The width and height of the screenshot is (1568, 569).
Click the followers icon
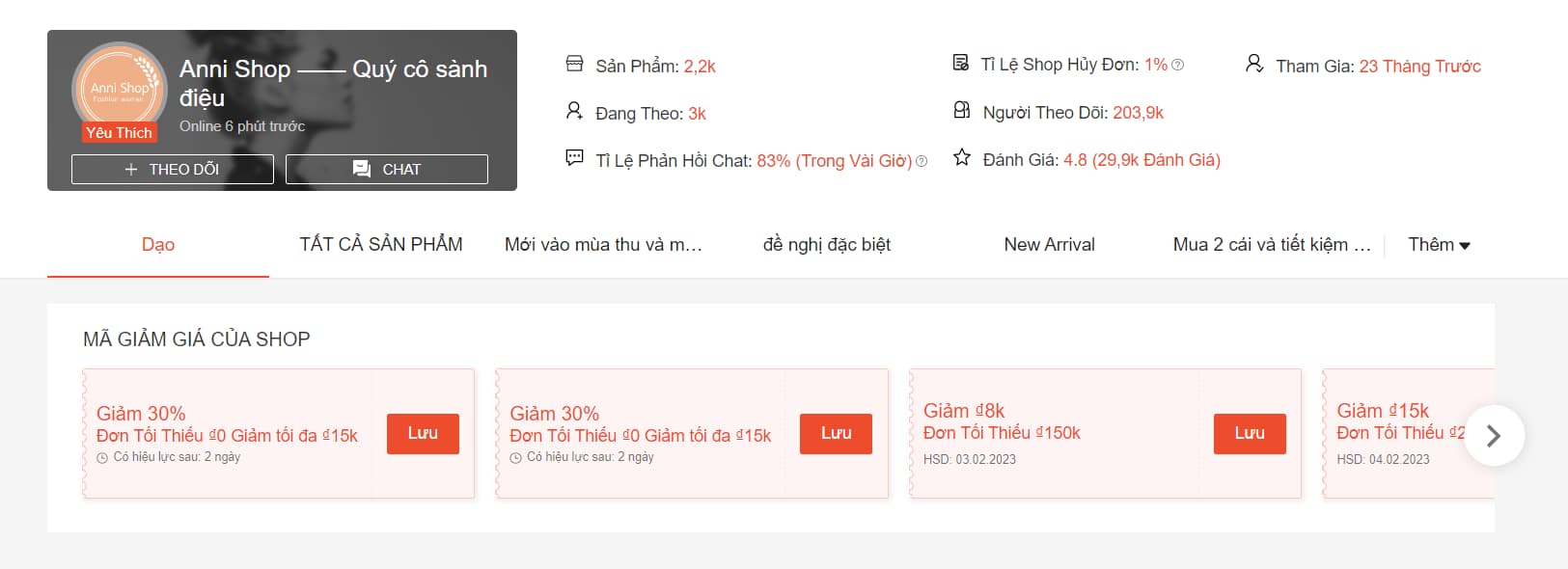(961, 110)
